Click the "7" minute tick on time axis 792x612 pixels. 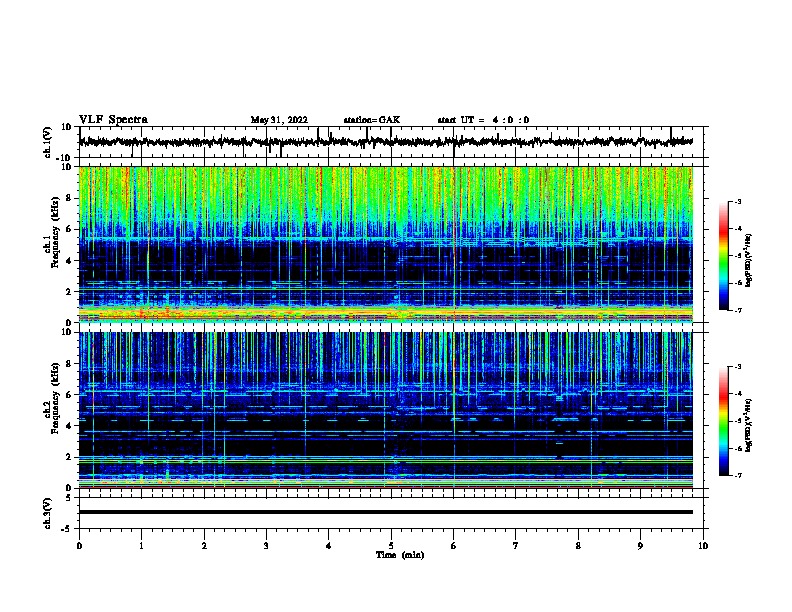pyautogui.click(x=516, y=546)
